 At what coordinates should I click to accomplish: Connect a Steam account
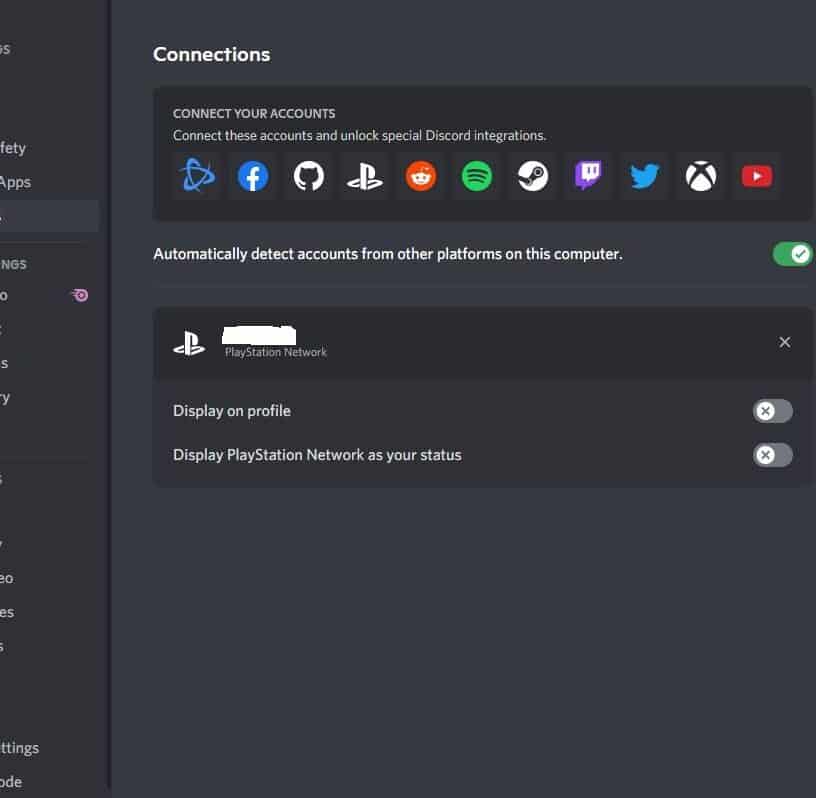(533, 176)
